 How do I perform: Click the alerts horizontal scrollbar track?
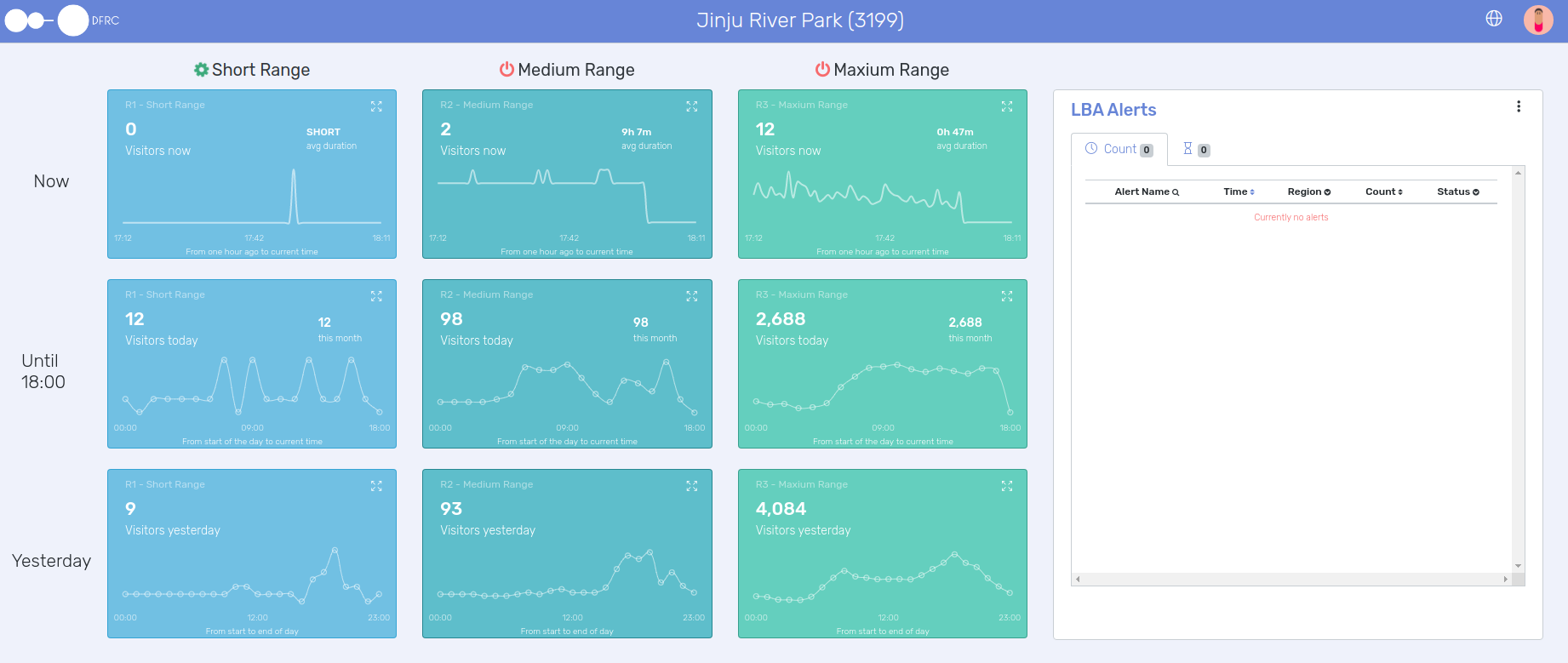tap(1290, 580)
